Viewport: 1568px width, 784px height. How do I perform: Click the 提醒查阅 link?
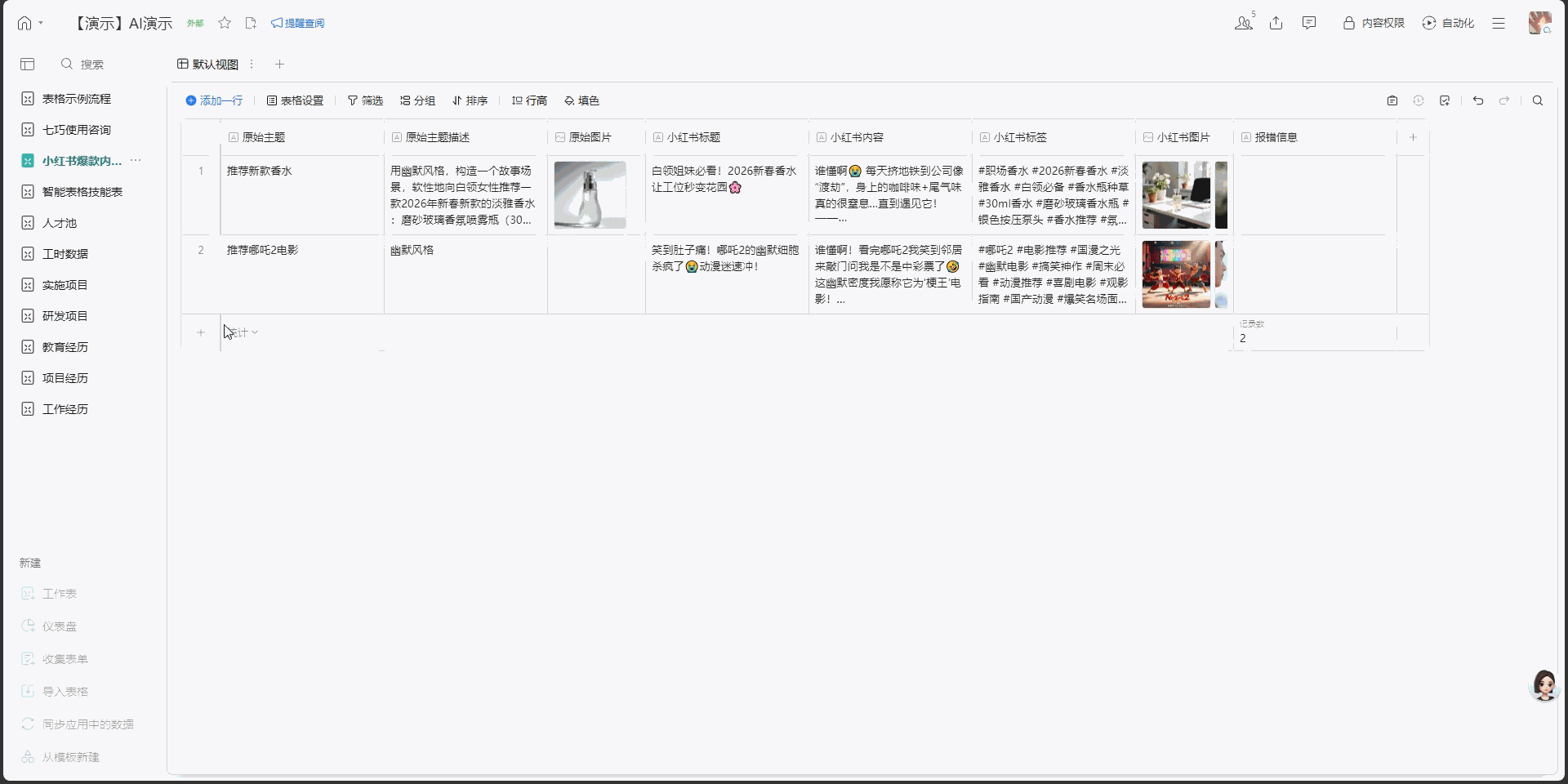[x=299, y=23]
